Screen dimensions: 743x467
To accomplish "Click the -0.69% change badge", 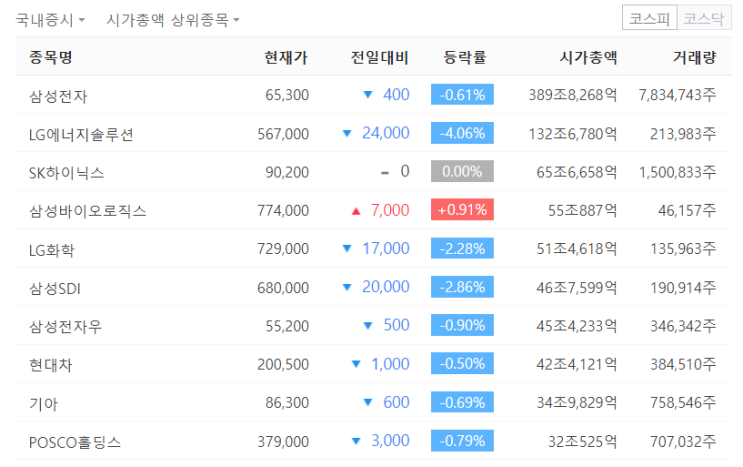I will coord(462,402).
